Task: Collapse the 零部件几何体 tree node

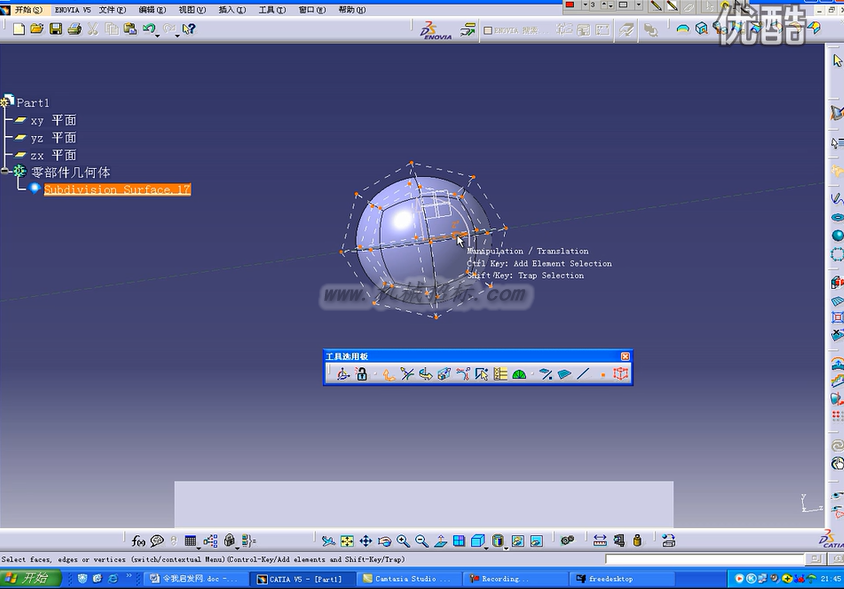Action: 5,171
